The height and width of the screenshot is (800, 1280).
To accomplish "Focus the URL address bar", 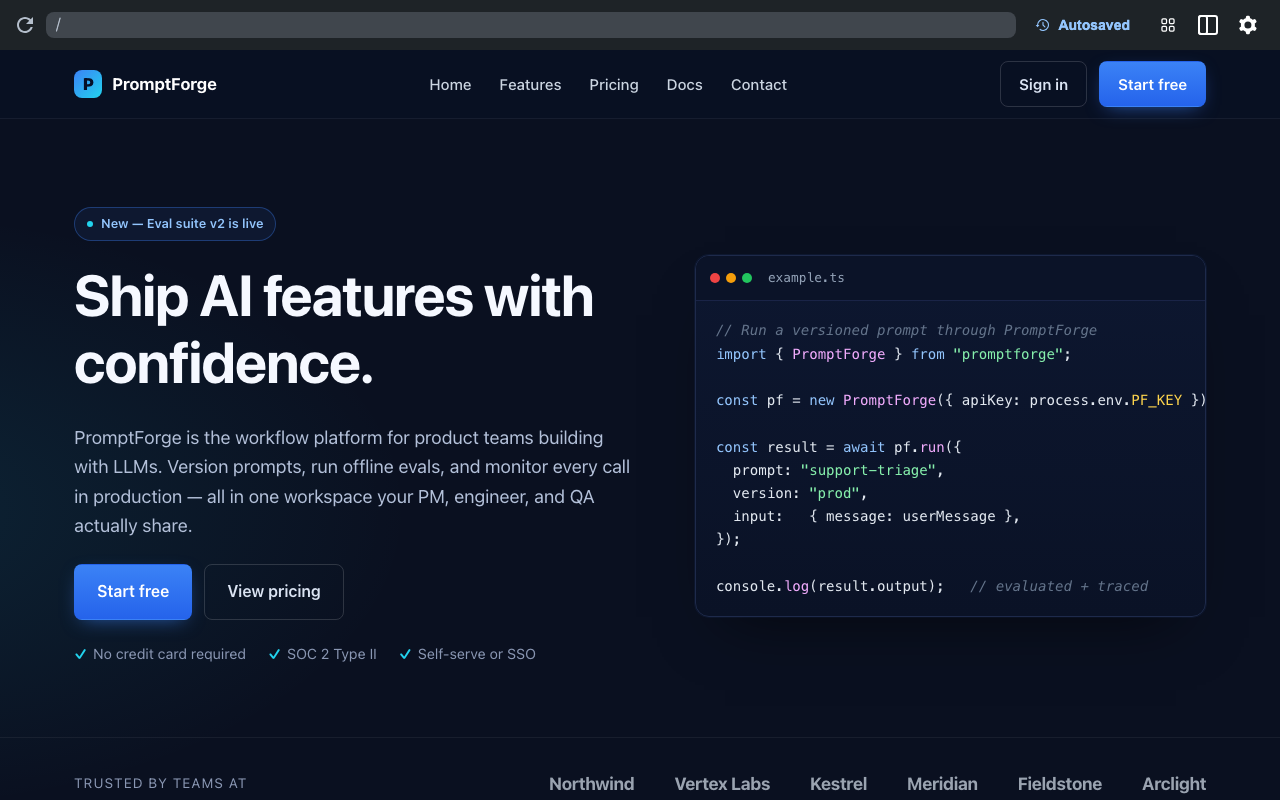I will click(531, 25).
